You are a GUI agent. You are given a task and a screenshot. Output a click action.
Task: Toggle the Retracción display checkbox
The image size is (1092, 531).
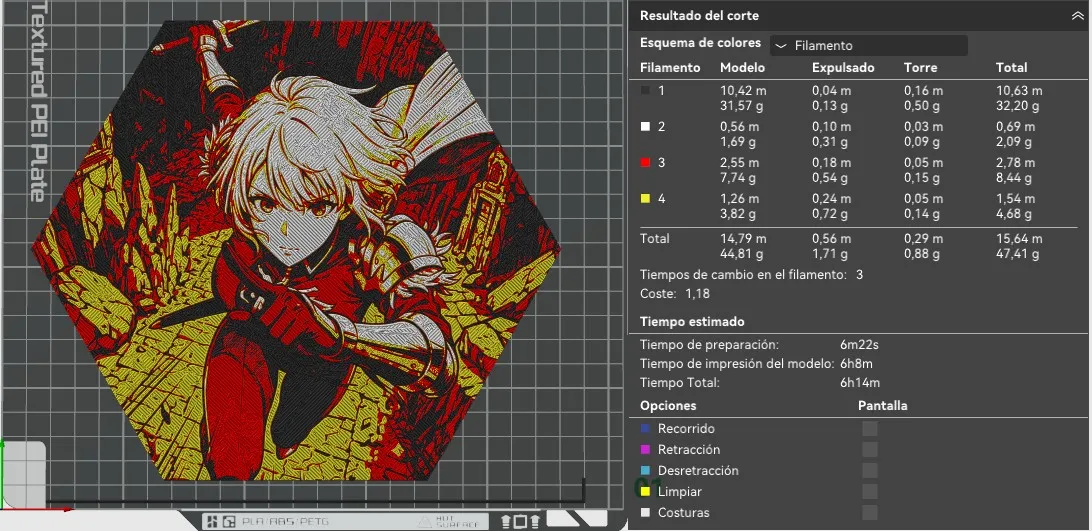pos(870,449)
